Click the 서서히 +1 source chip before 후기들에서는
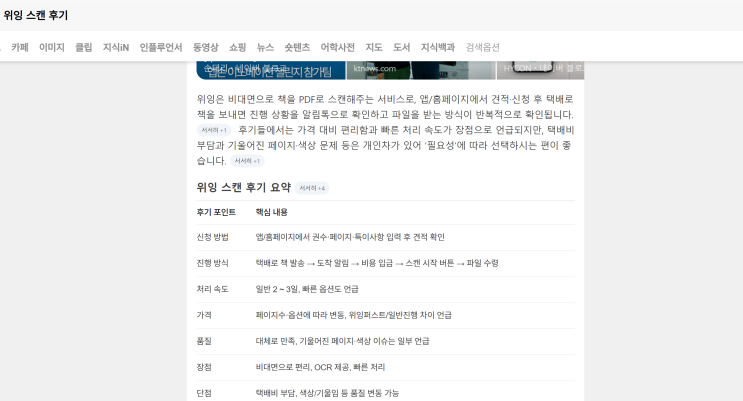Image resolution: width=743 pixels, height=401 pixels. pos(214,130)
